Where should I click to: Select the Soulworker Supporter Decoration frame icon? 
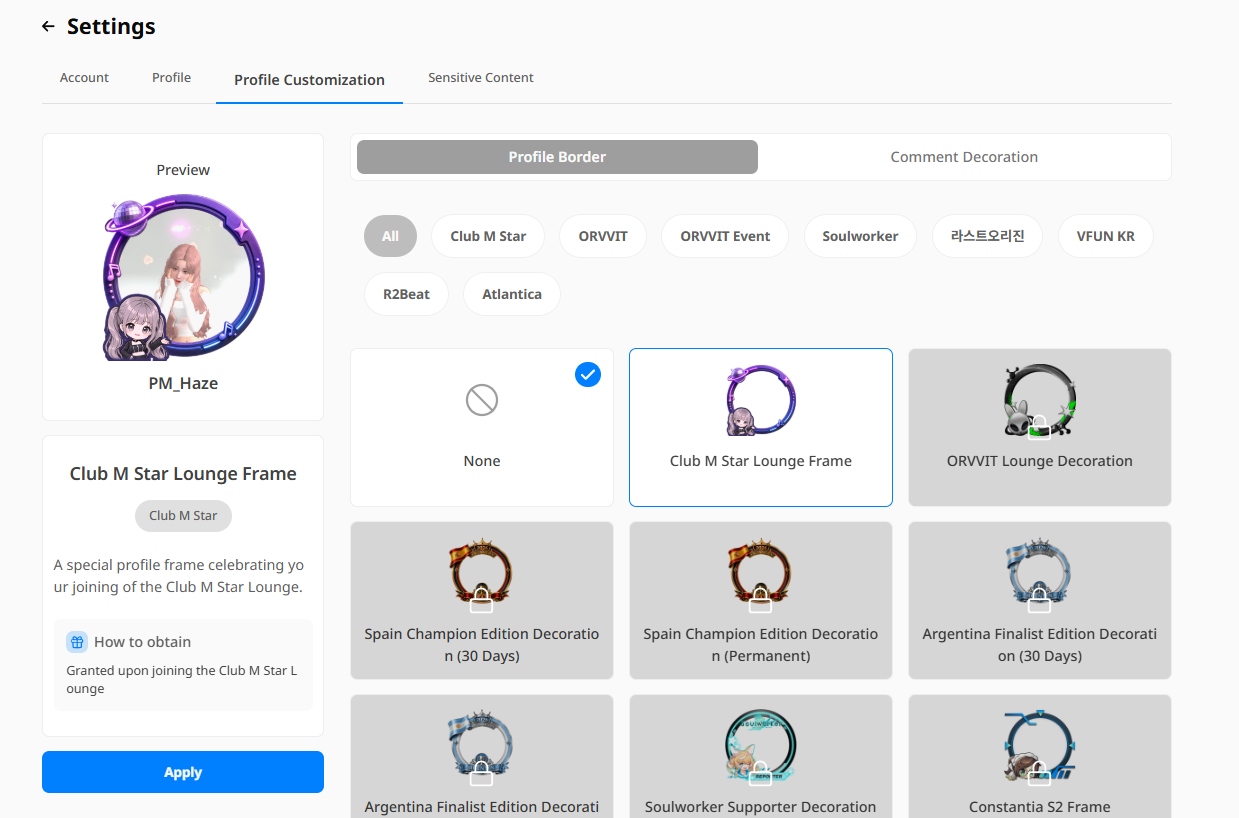click(x=761, y=747)
